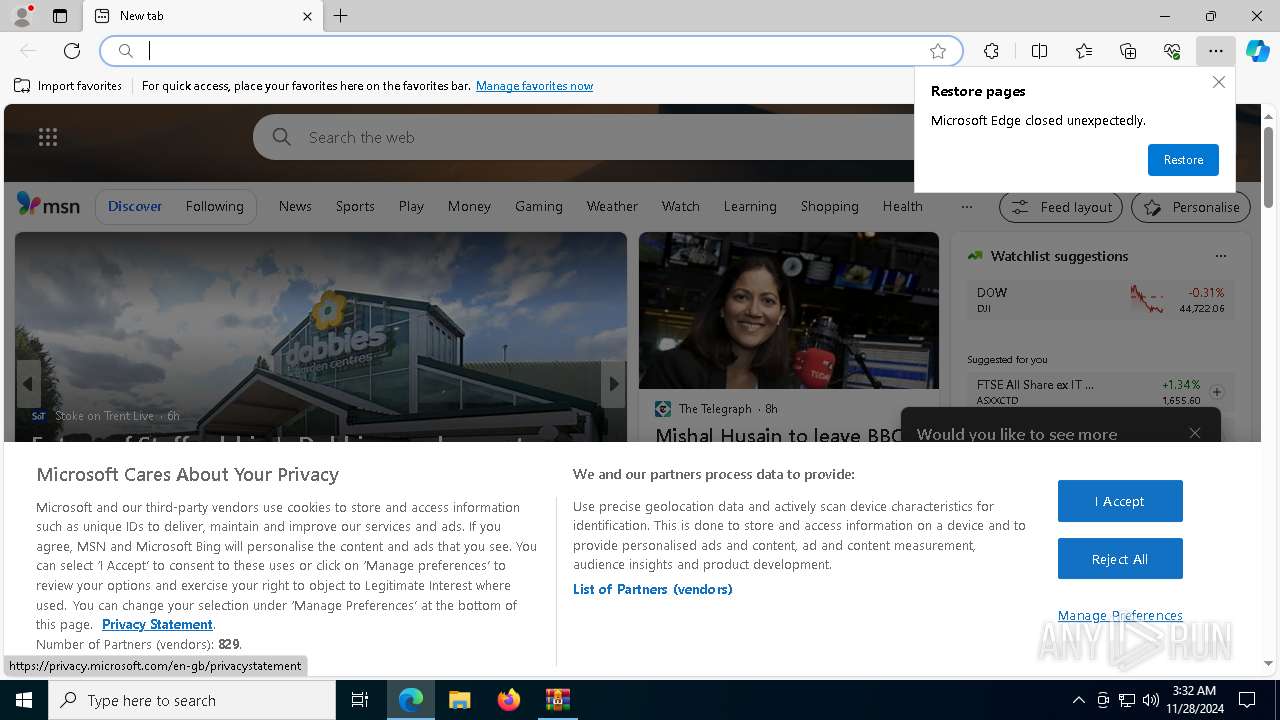The width and height of the screenshot is (1280, 720).
Task: Open the Play category
Action: (411, 206)
